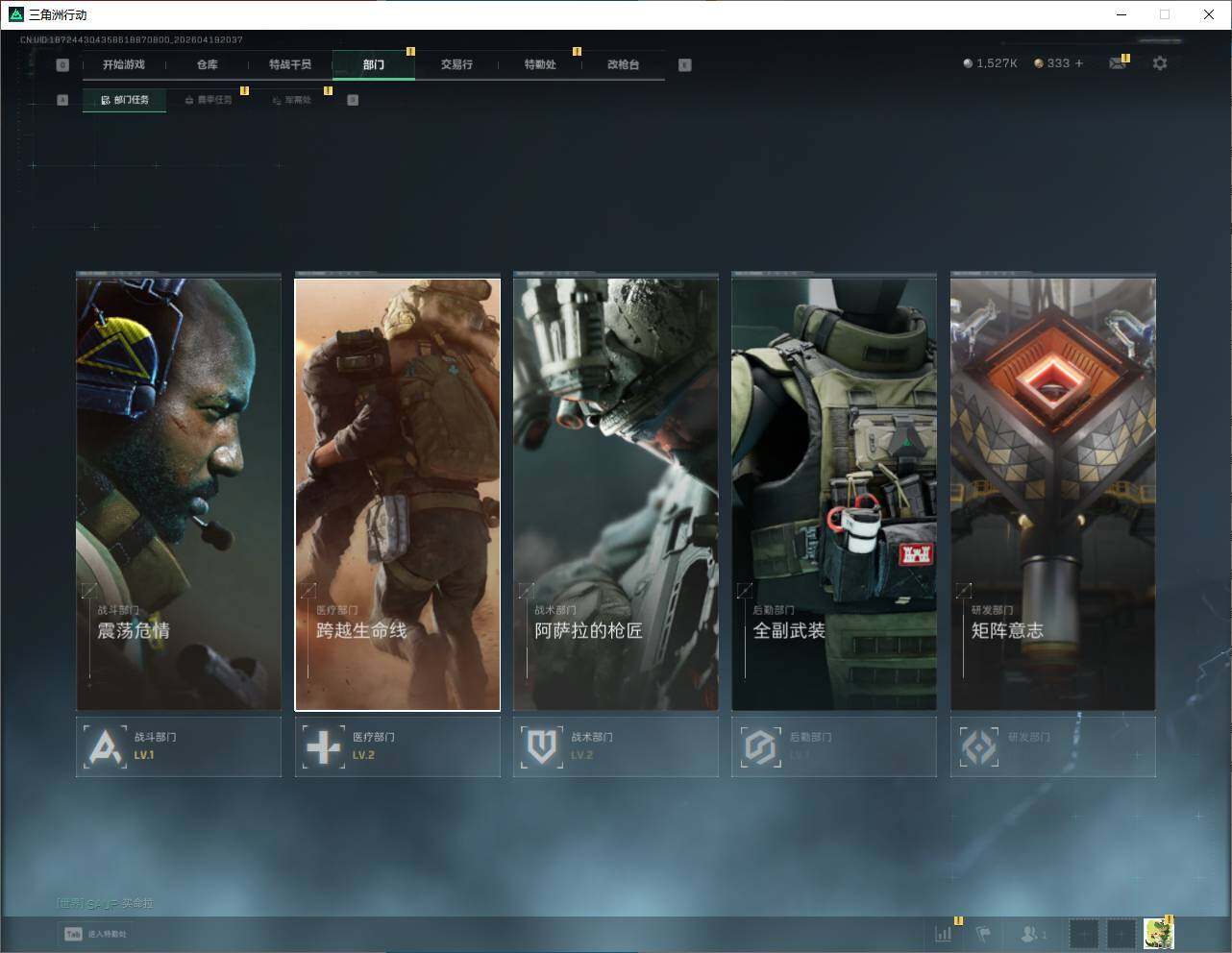The height and width of the screenshot is (953, 1232).
Task: Open the player avatar profile
Action: (1159, 933)
